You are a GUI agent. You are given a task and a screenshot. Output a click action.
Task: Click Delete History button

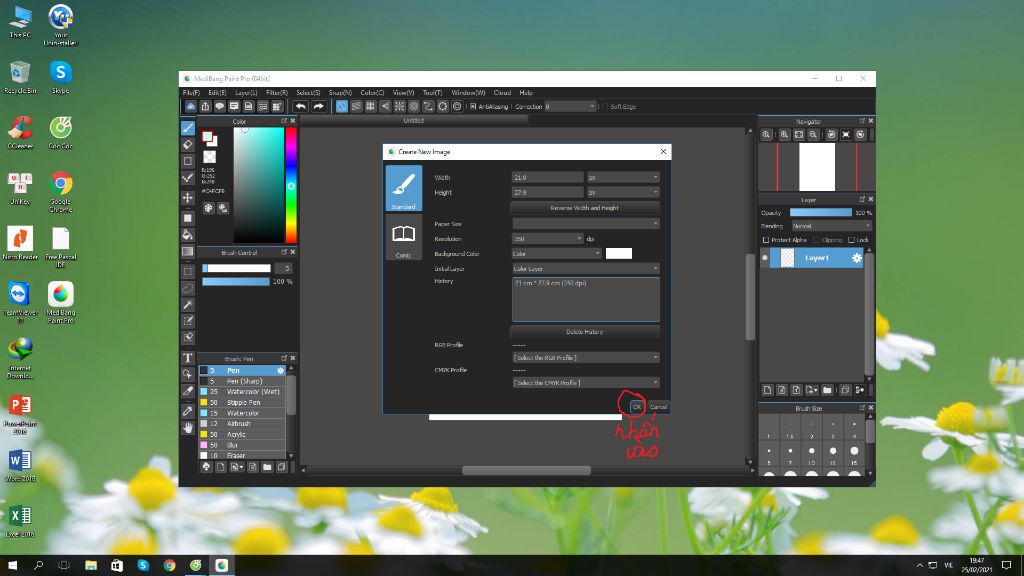tap(584, 332)
